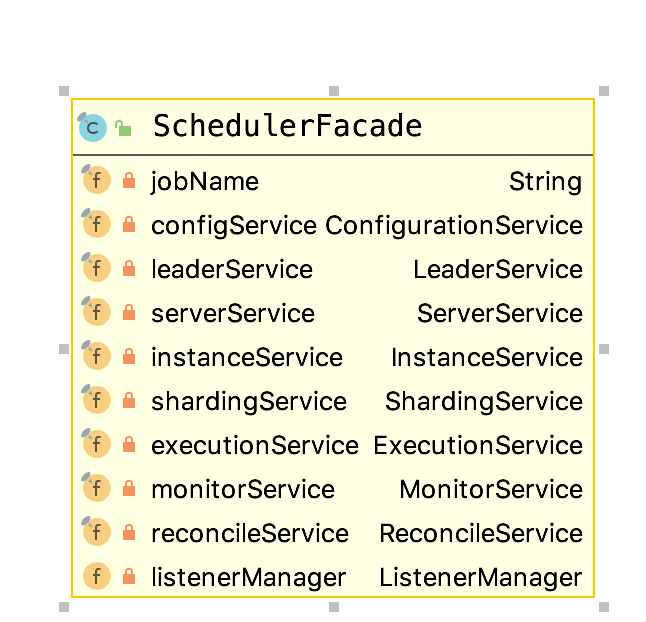This screenshot has width=646, height=622.
Task: Select the SchedulerFacade class title
Action: pos(287,127)
